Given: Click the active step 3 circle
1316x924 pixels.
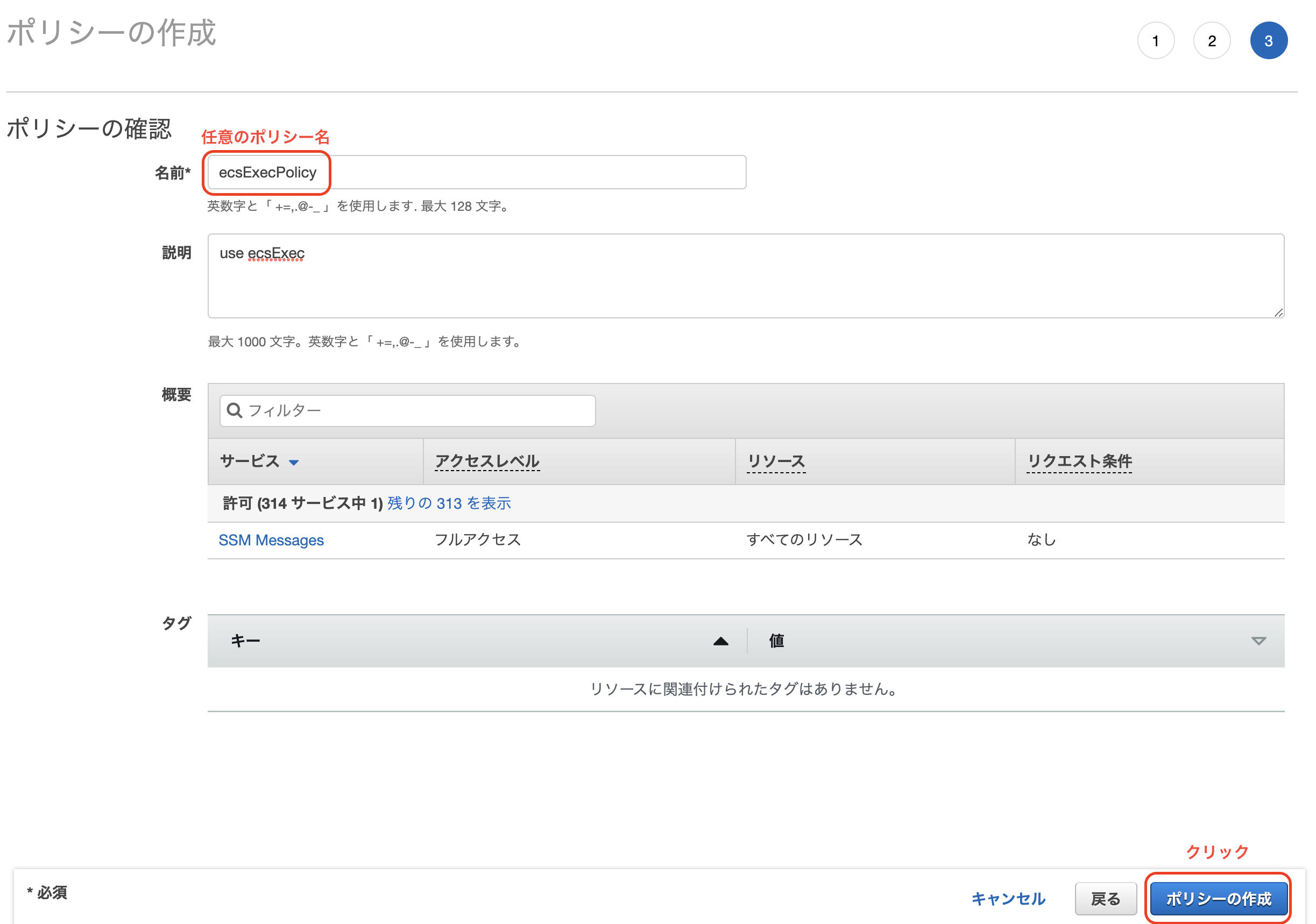Looking at the screenshot, I should point(1268,41).
